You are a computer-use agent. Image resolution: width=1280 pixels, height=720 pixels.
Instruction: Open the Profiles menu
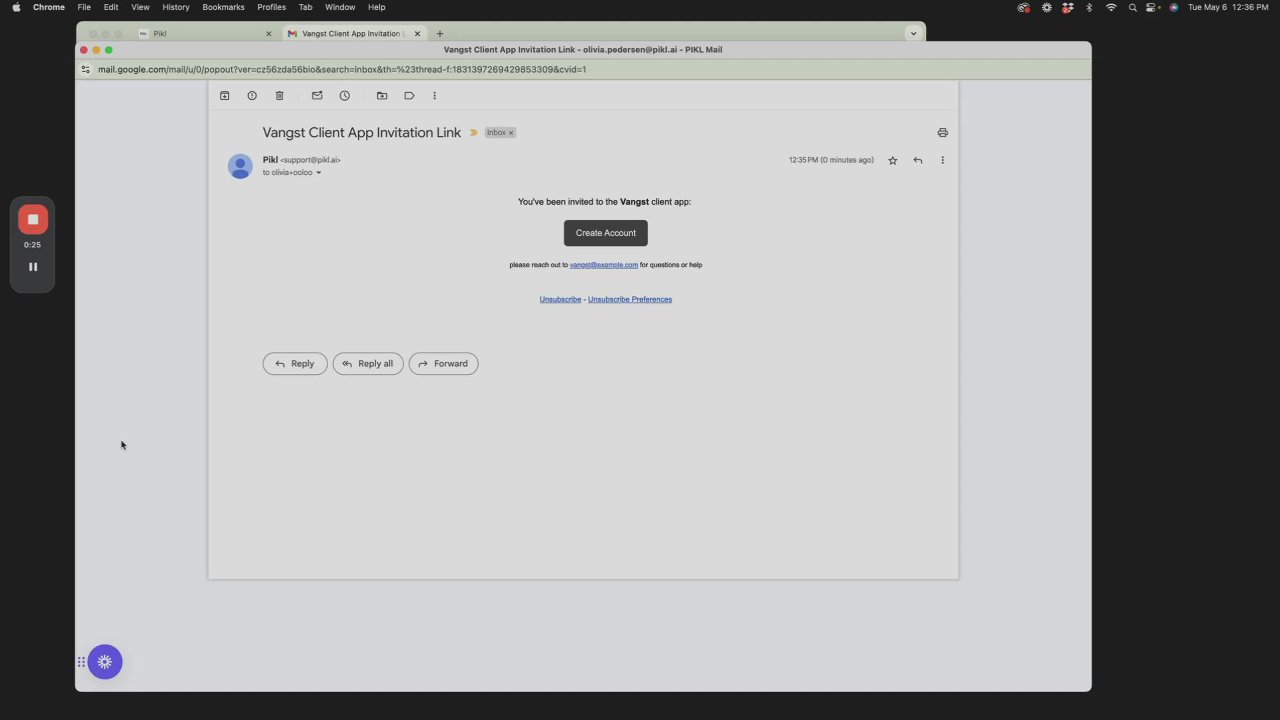point(271,7)
